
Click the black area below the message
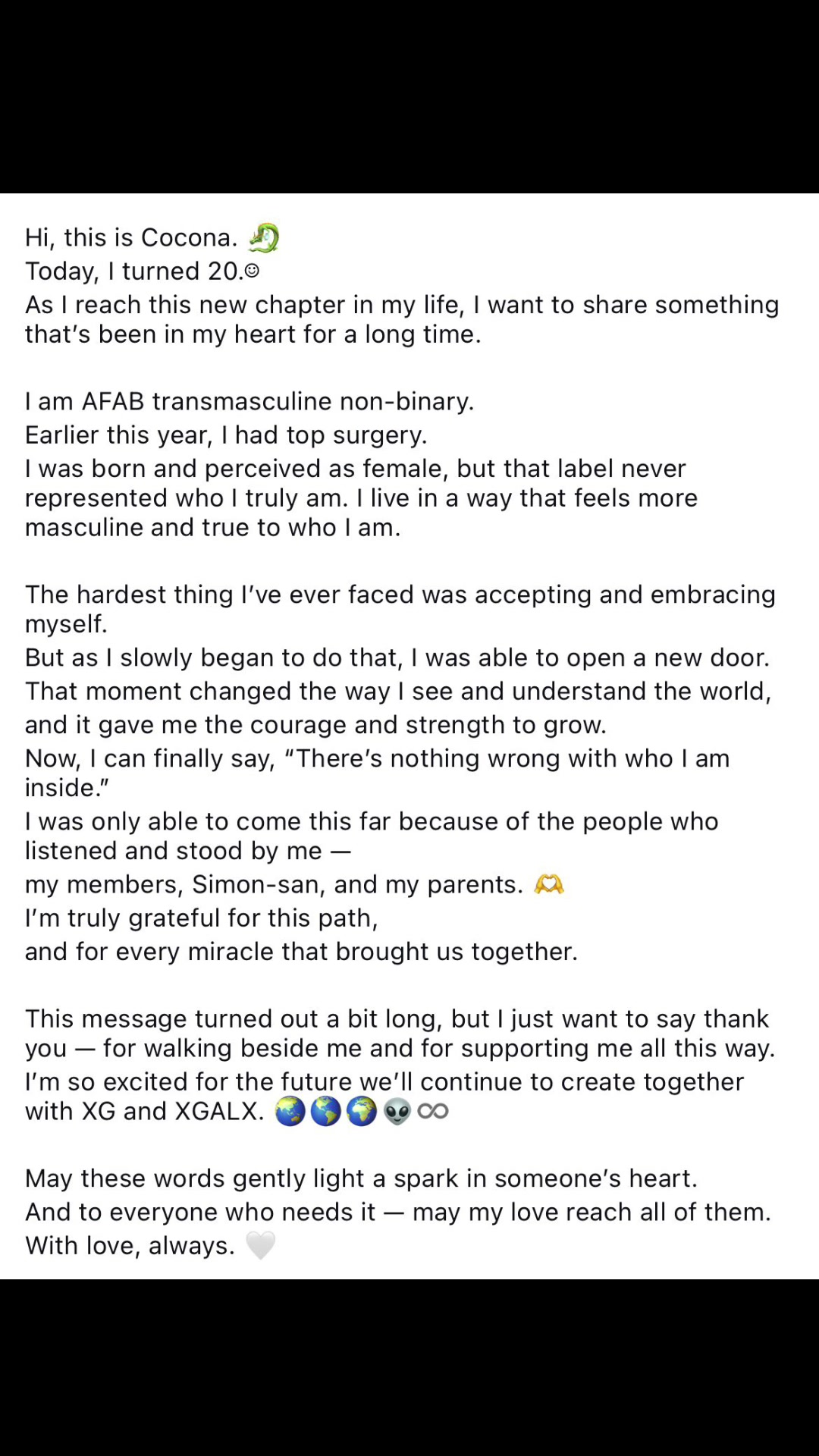(409, 1367)
